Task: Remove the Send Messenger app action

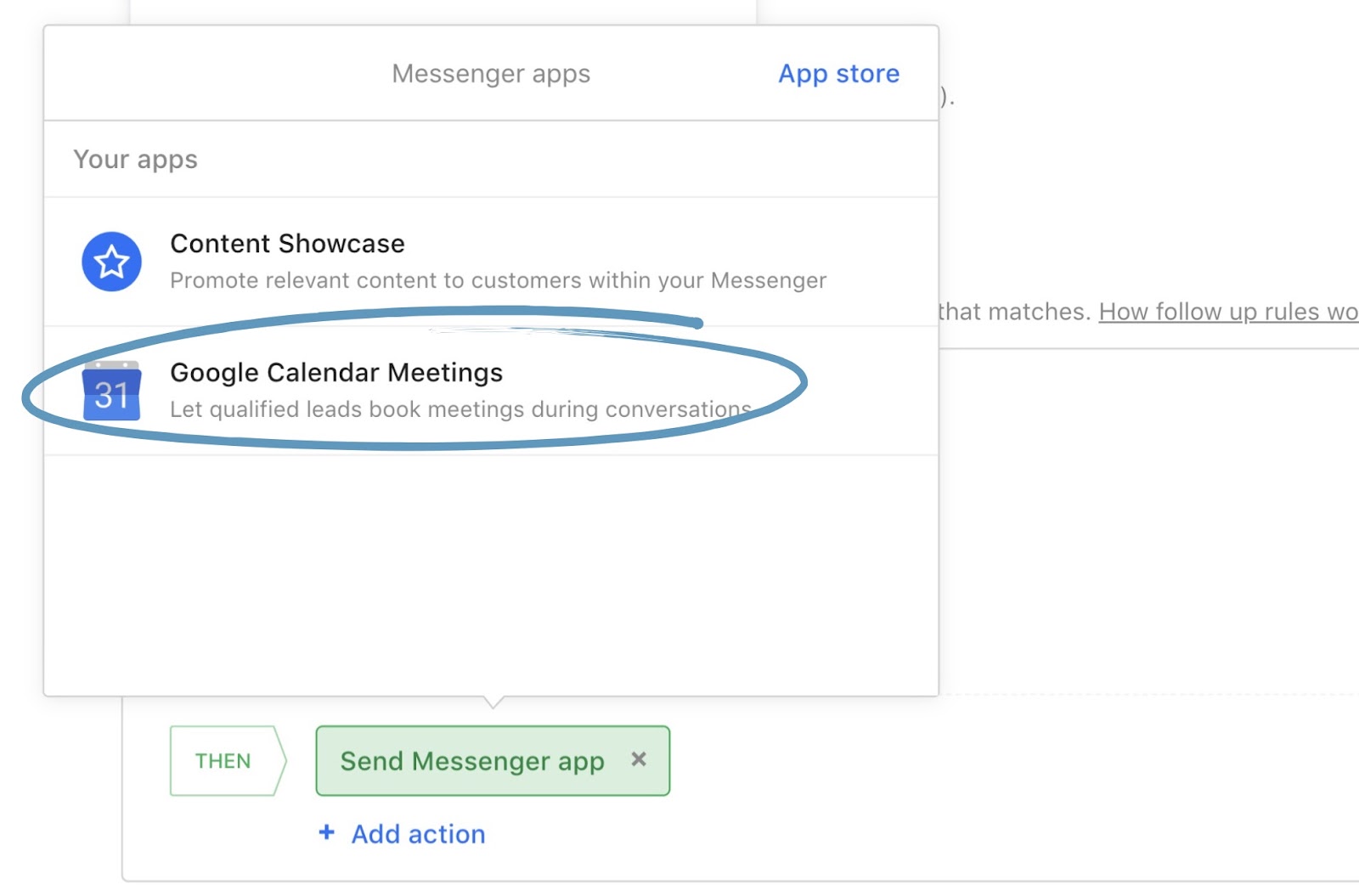Action: (639, 759)
